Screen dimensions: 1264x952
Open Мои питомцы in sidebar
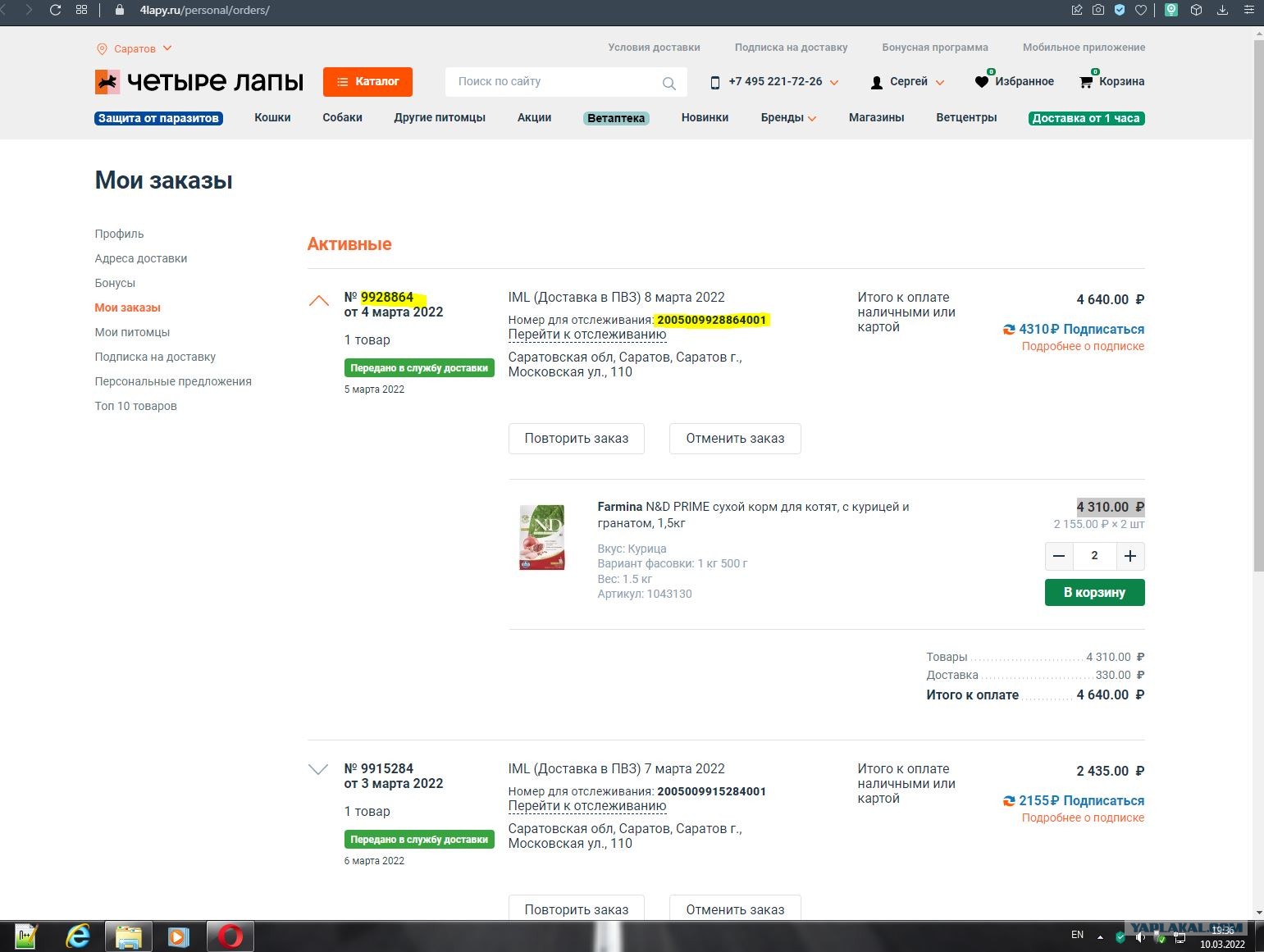132,332
